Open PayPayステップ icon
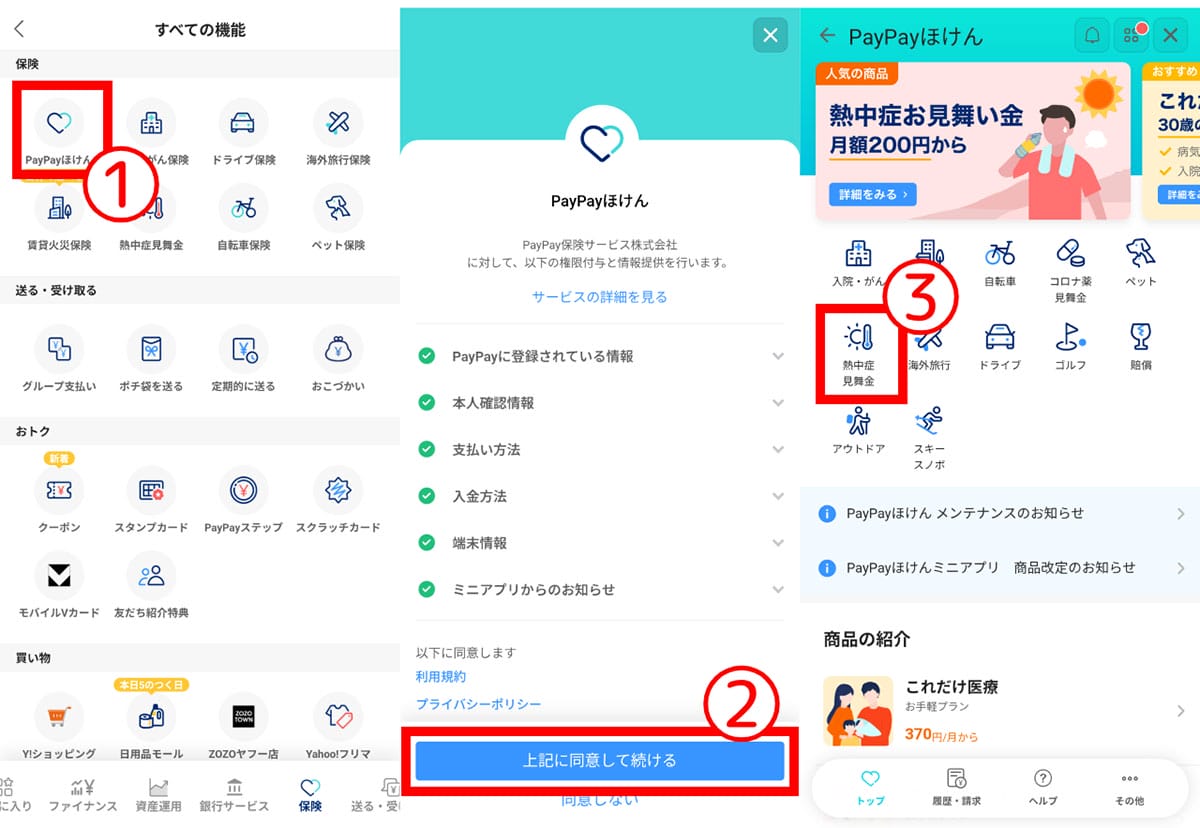Viewport: 1200px width, 828px height. 242,490
